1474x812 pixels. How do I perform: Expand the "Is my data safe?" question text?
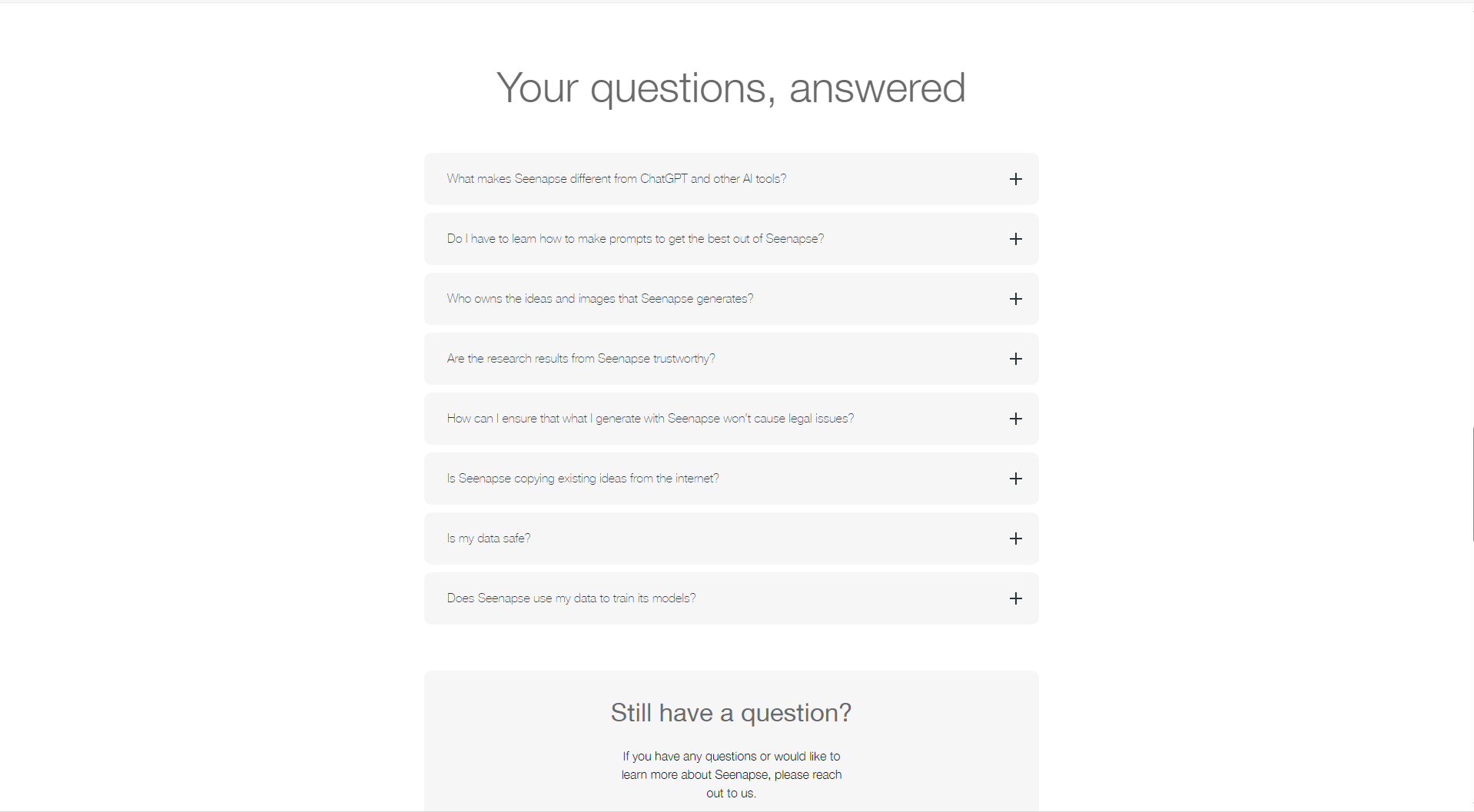point(488,539)
